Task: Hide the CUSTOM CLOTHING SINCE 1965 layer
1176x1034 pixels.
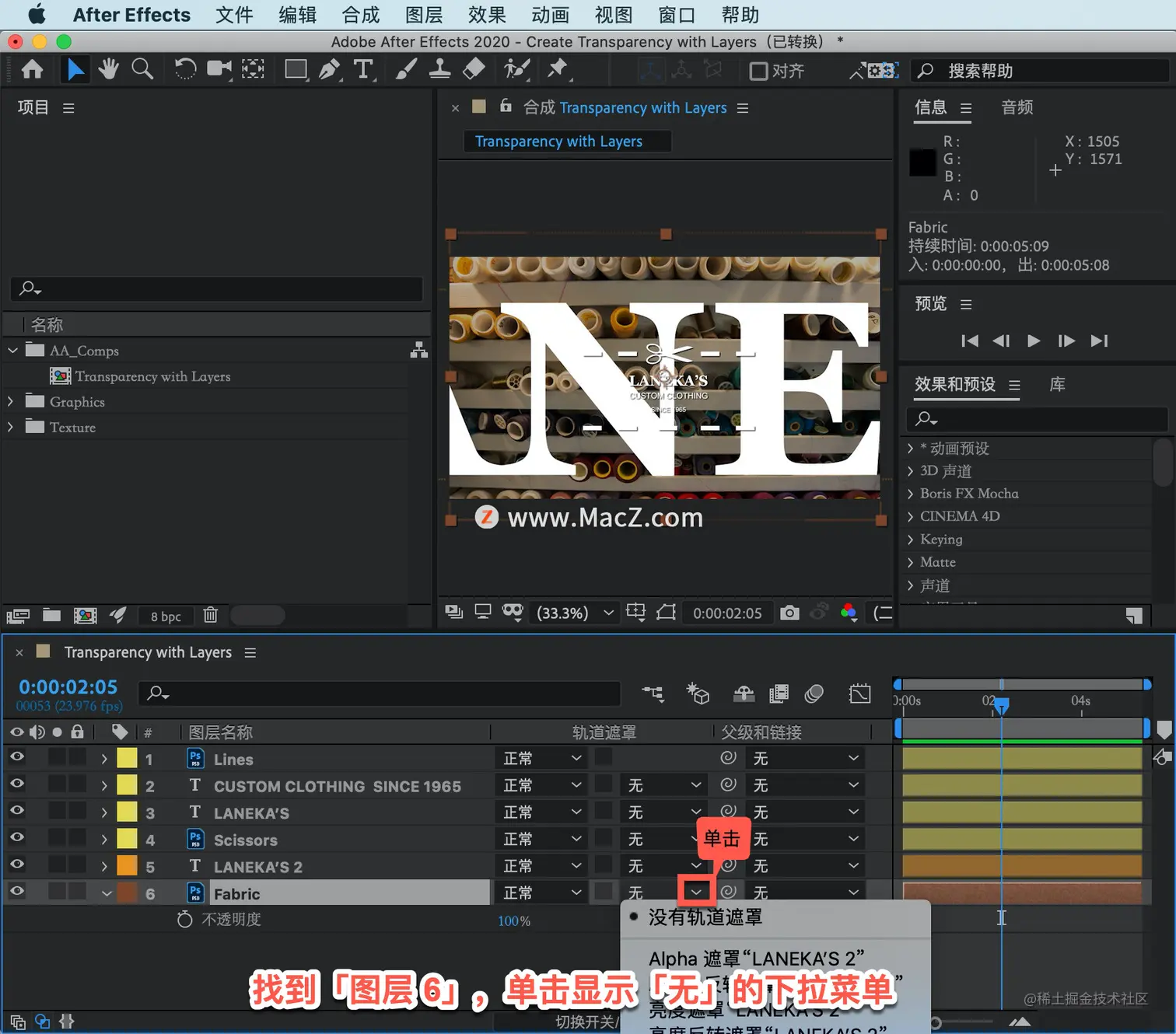Action: tap(16, 784)
